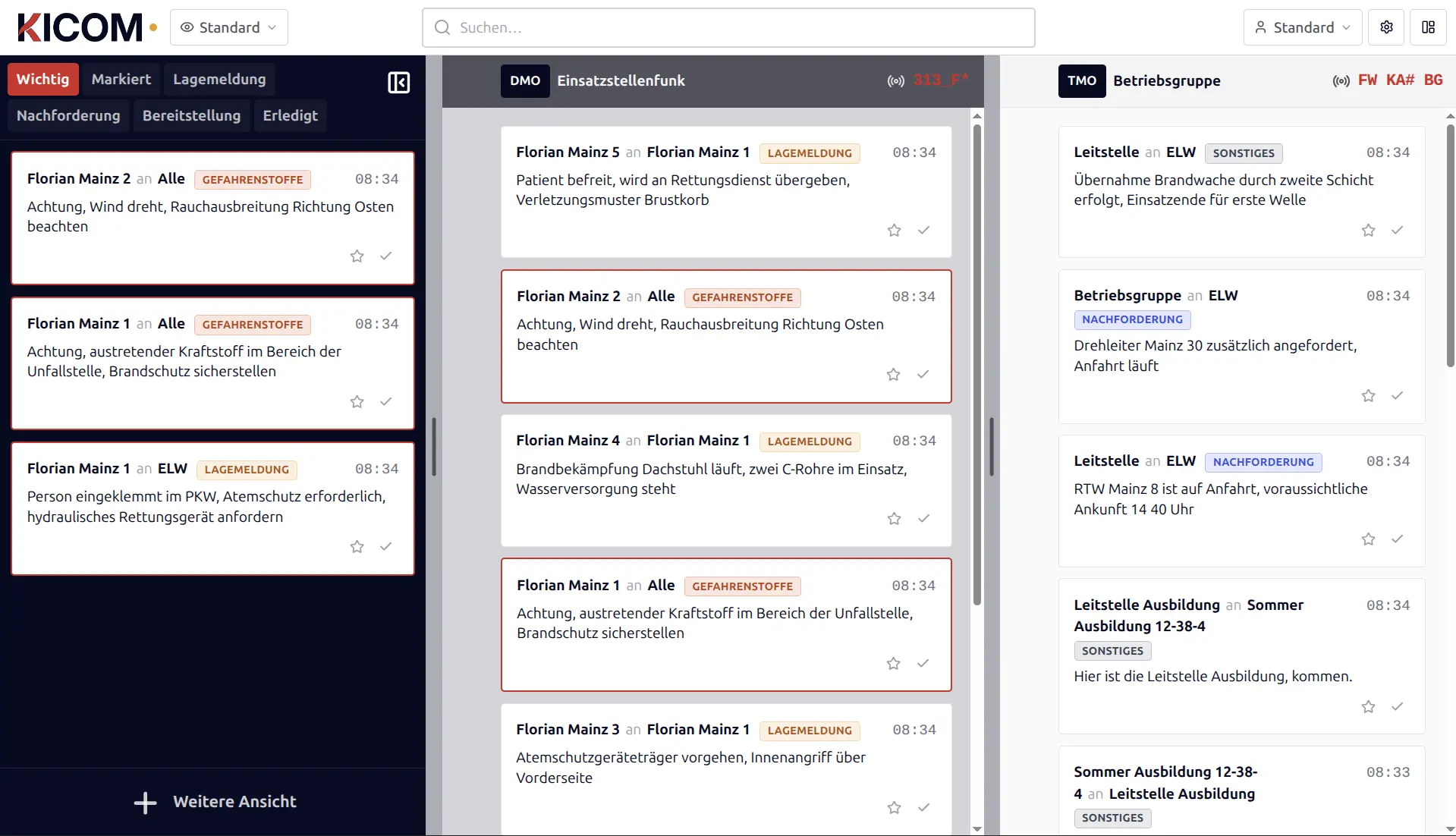Mark sidebar Florian Mainz 2 wind message as done
1456x836 pixels.
[x=385, y=256]
